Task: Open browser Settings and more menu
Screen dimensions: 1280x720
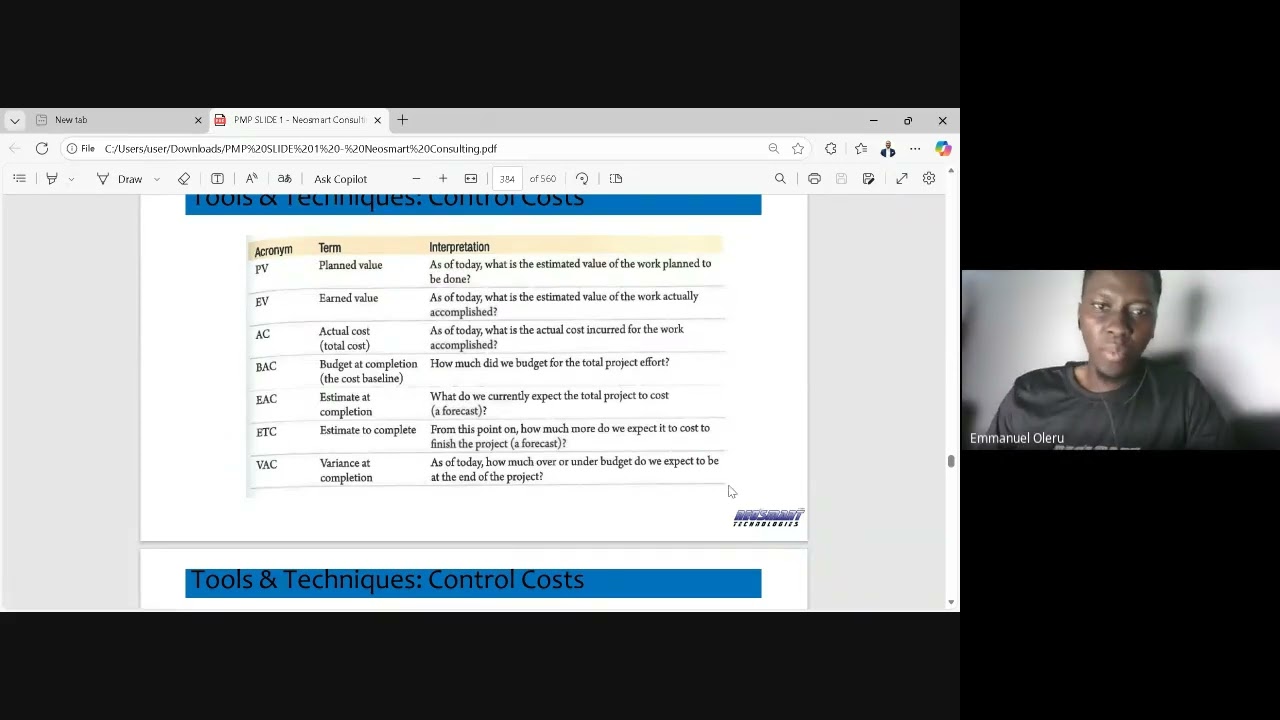Action: pos(915,149)
